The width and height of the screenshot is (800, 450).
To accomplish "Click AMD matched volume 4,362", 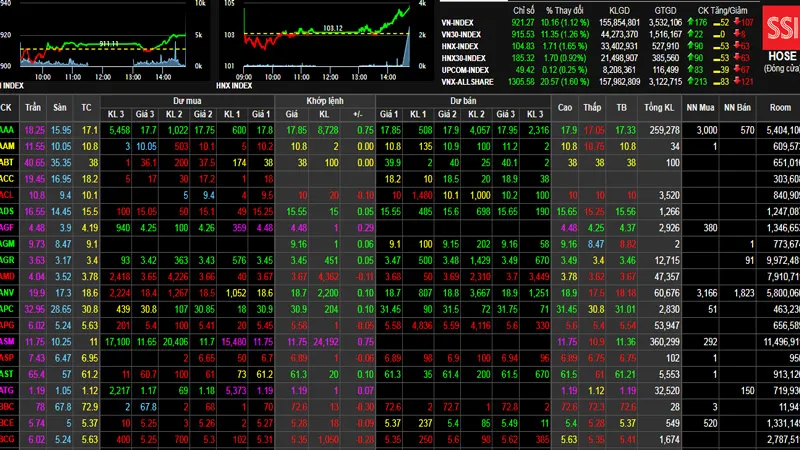I will coord(328,277).
